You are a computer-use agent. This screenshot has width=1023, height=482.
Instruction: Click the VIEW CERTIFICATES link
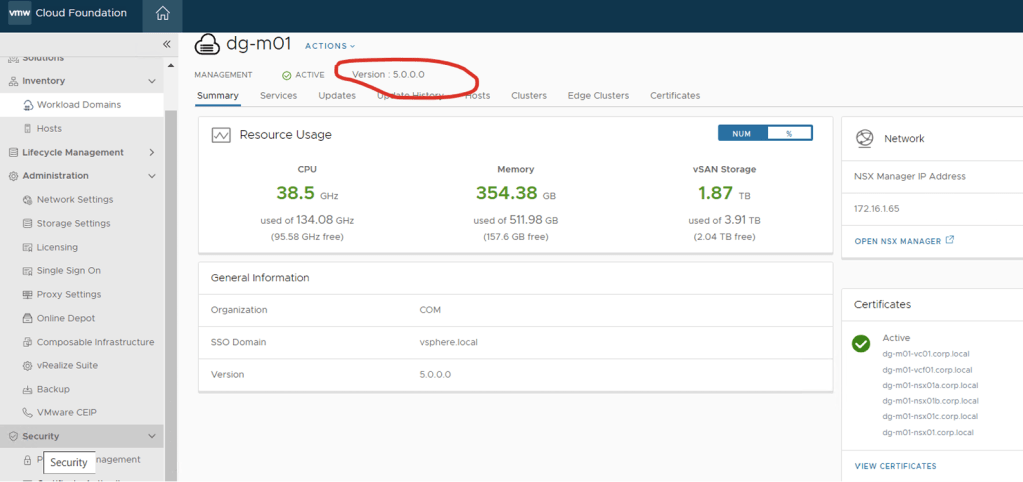895,466
